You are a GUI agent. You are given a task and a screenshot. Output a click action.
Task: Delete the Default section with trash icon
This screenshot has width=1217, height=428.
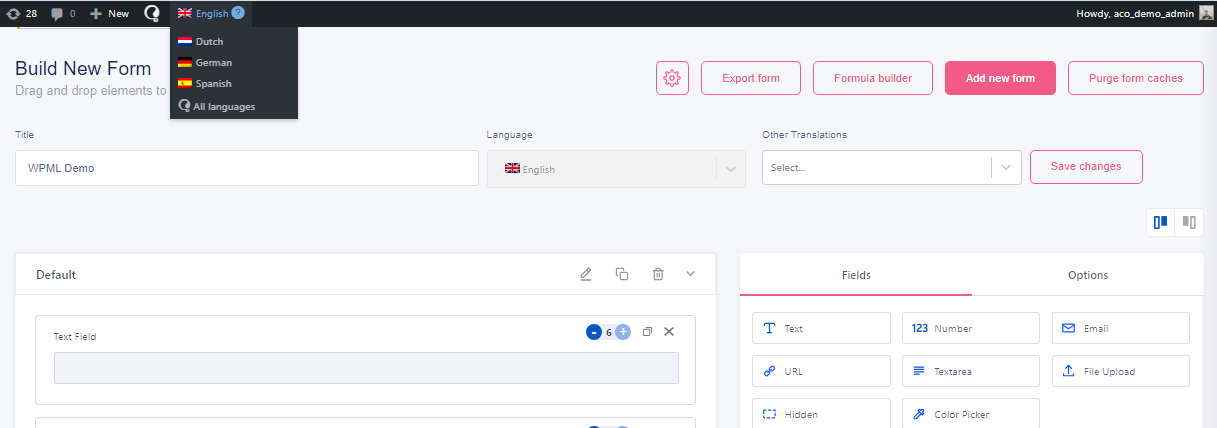[658, 274]
